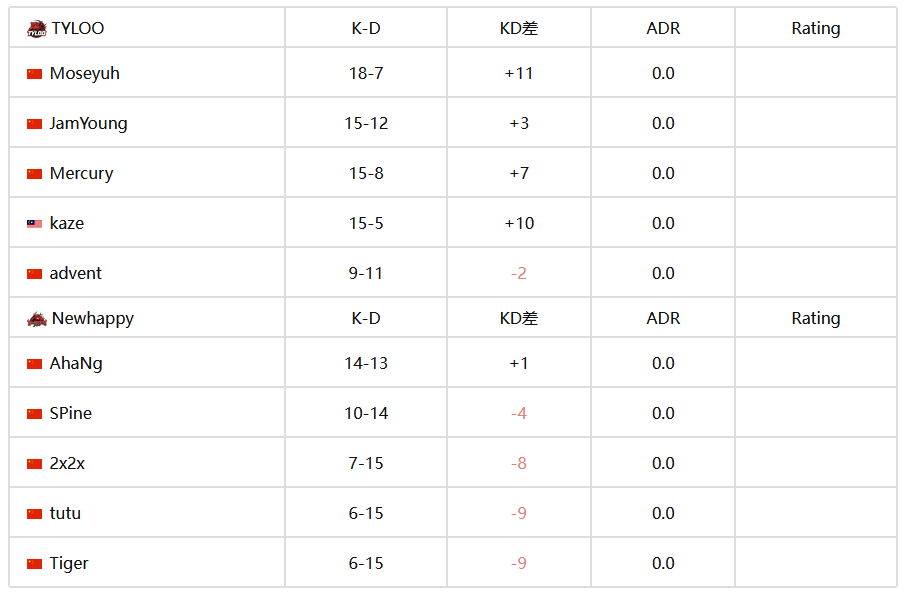Screen dimensions: 907x603
Task: Click the TYLOO team name header
Action: pyautogui.click(x=78, y=28)
